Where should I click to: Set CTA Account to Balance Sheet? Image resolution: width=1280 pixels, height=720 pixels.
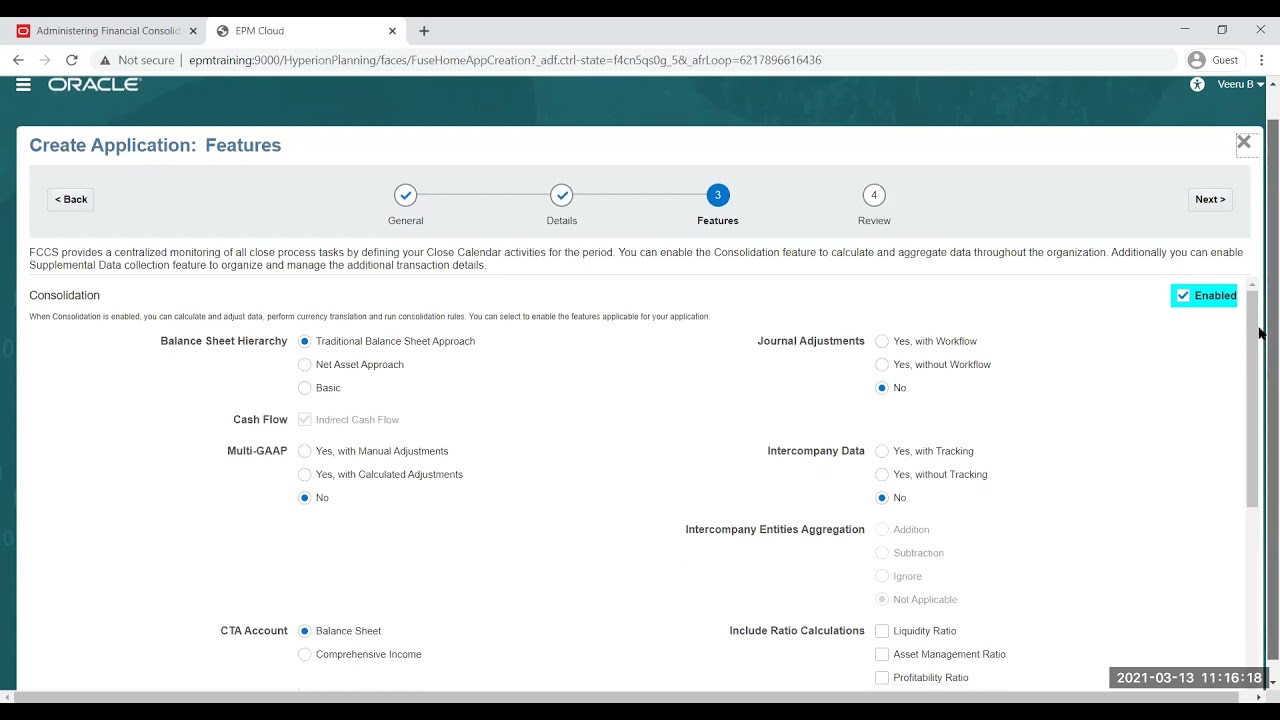click(305, 631)
